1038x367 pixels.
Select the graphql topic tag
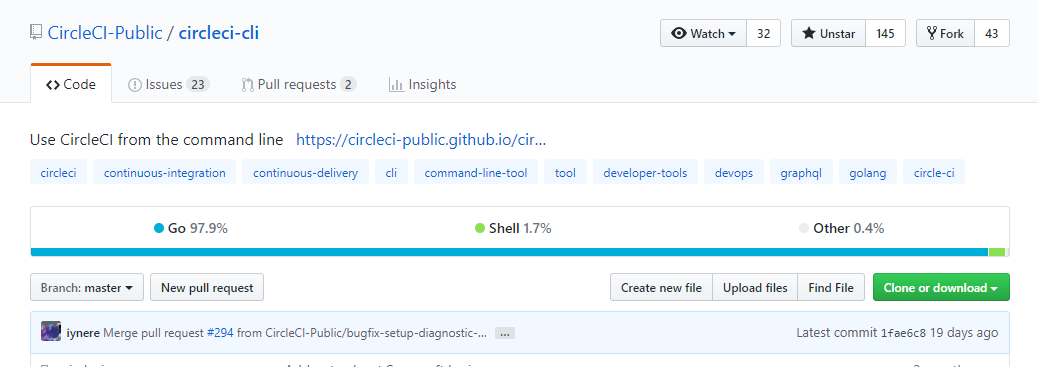pyautogui.click(x=801, y=174)
